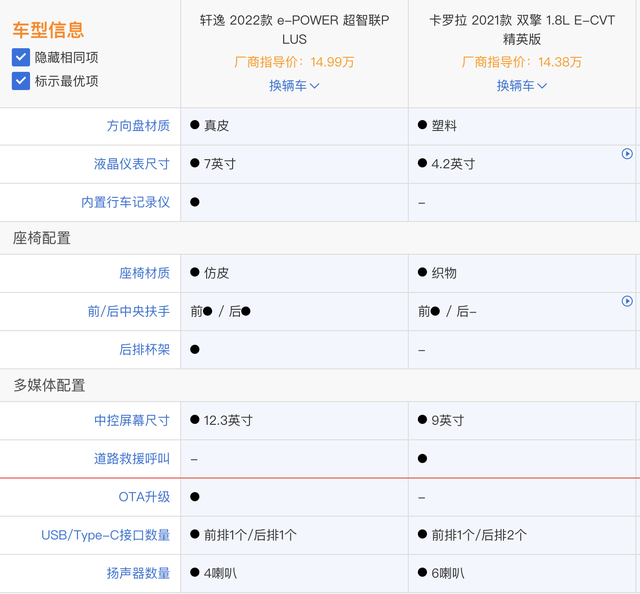Click 轩逸 2022款 e-POWER model title
The image size is (640, 594).
click(x=294, y=30)
